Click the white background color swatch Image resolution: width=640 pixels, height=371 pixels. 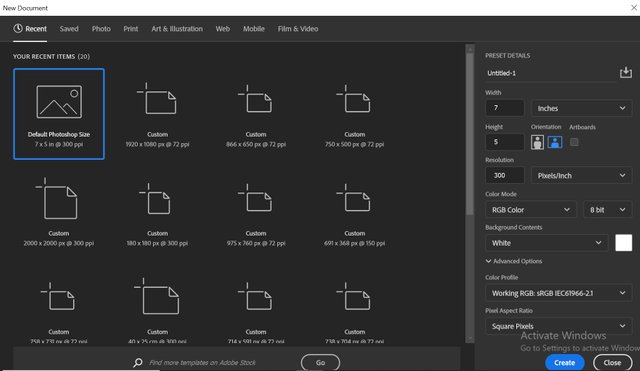pyautogui.click(x=624, y=243)
